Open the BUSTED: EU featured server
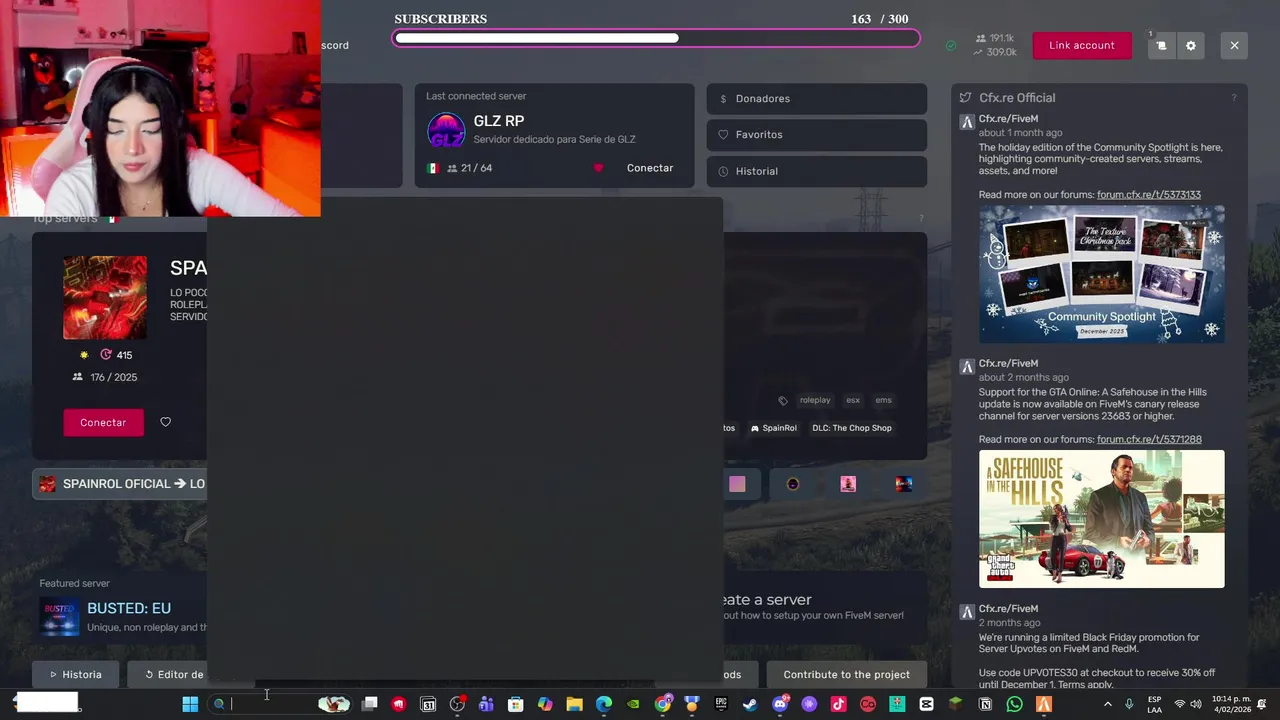1280x720 pixels. coord(129,608)
